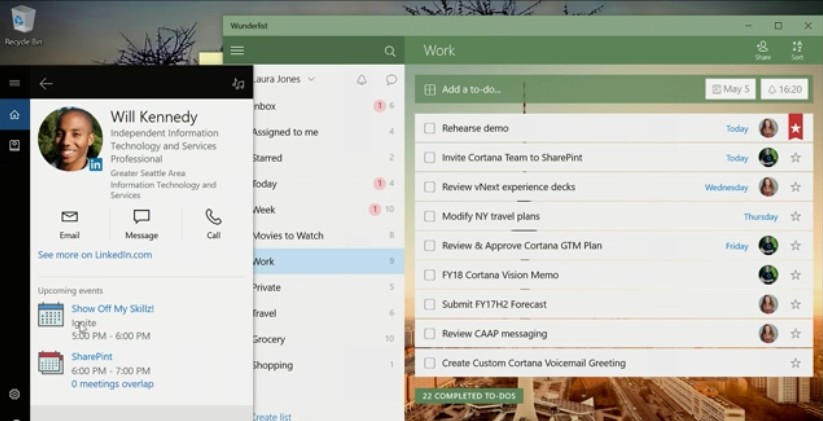
Task: Click Add a to-do input field
Action: [x=559, y=89]
